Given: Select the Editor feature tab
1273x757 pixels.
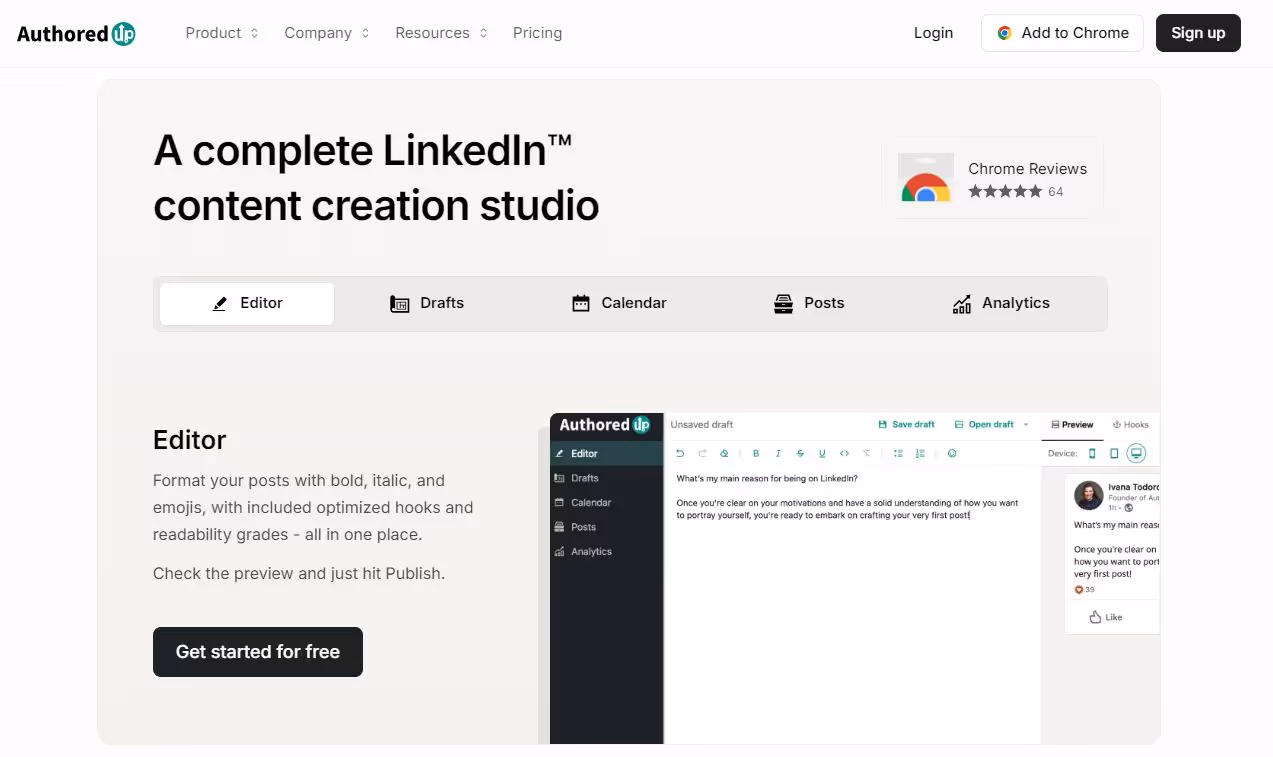Looking at the screenshot, I should [247, 304].
